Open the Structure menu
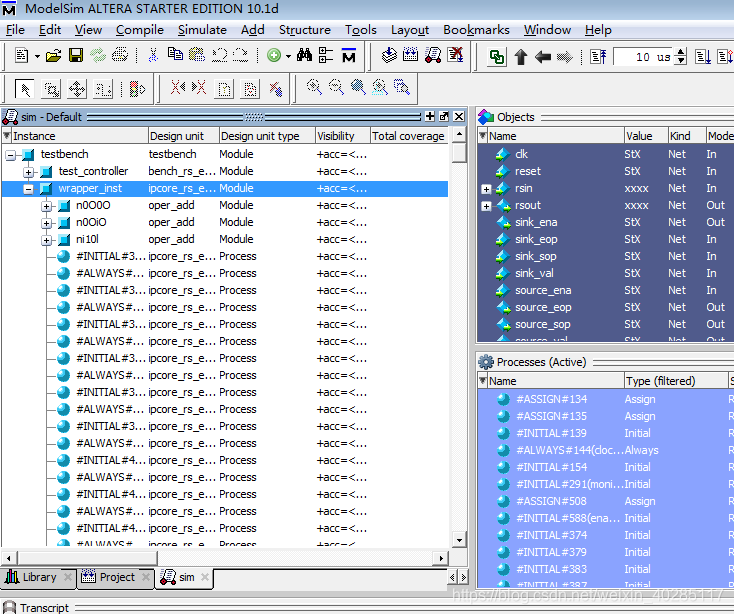 click(x=305, y=30)
